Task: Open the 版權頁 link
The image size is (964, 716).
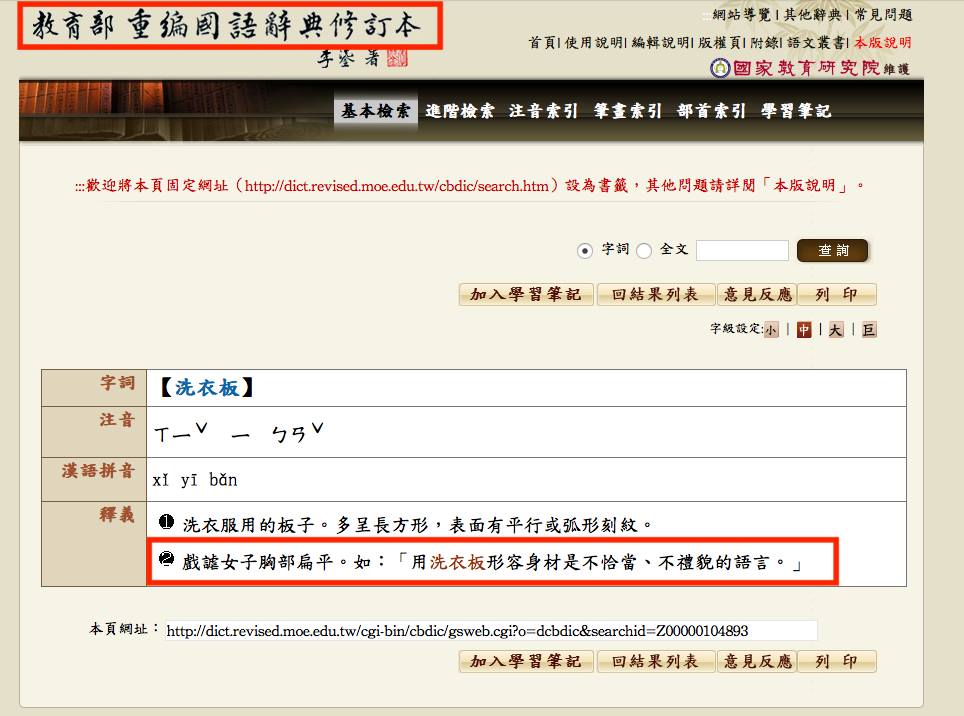Action: (x=719, y=42)
